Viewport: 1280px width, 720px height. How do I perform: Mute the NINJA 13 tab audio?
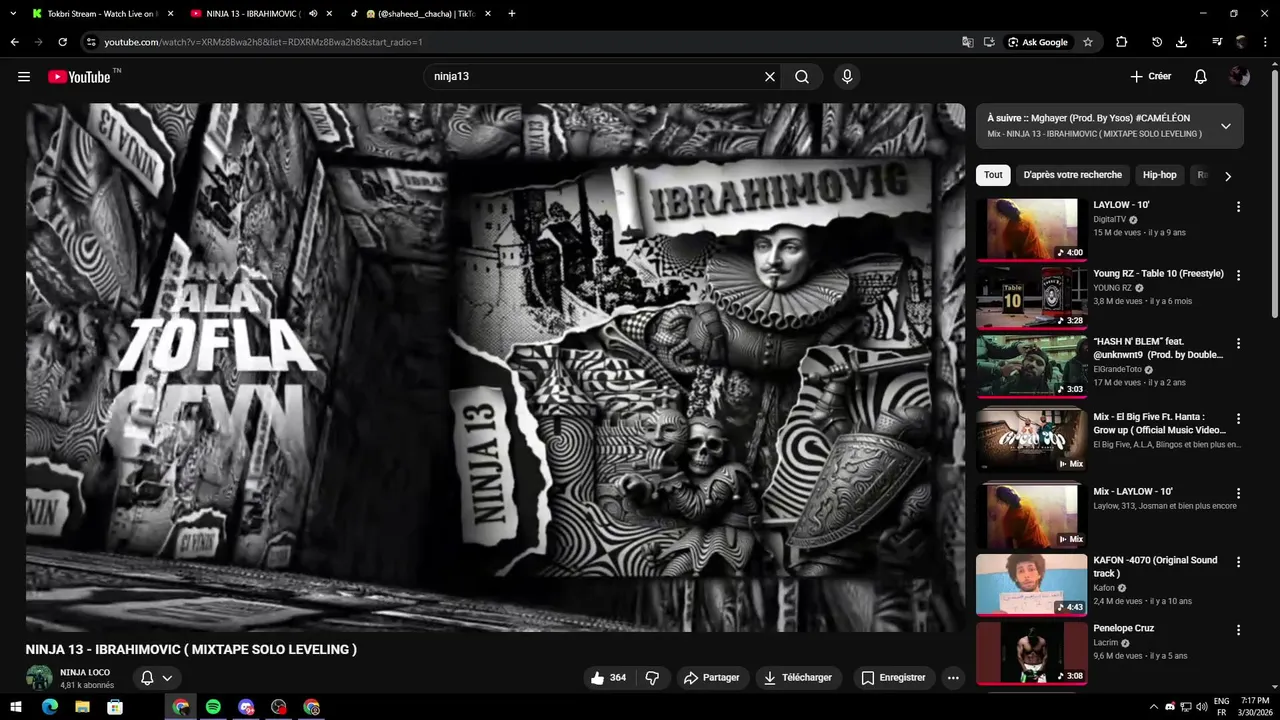coord(313,14)
